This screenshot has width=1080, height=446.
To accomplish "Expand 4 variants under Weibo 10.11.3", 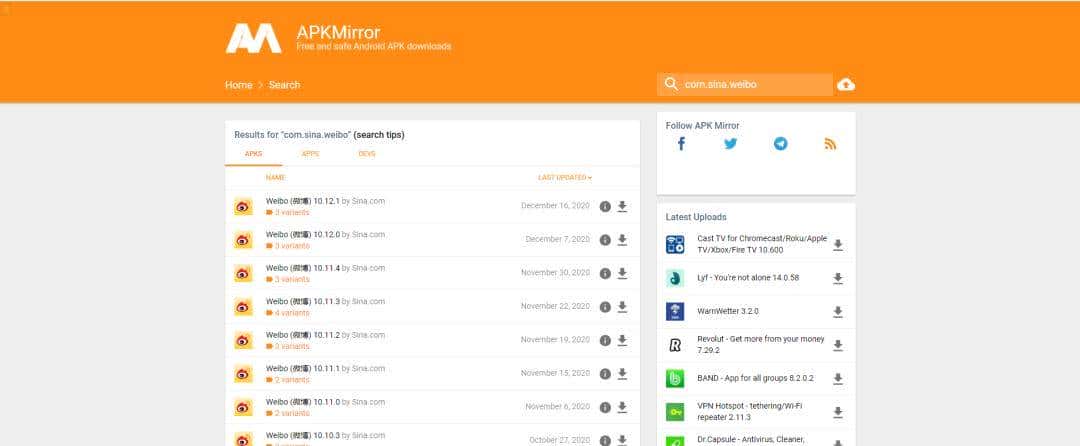I will point(287,313).
